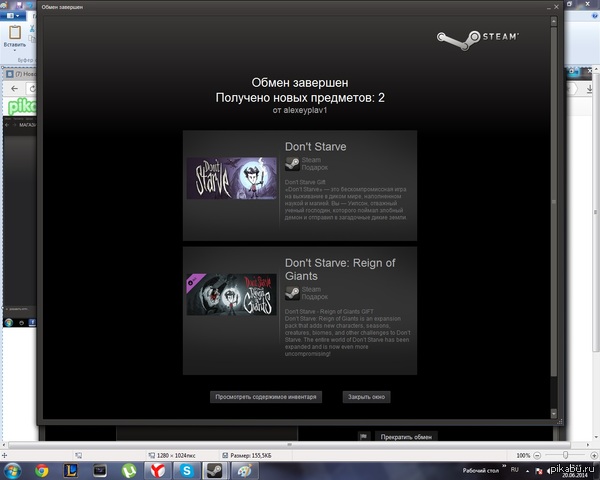This screenshot has height=480, width=600.
Task: Click the download arrow icon at the canvas's right
Action: [590, 89]
